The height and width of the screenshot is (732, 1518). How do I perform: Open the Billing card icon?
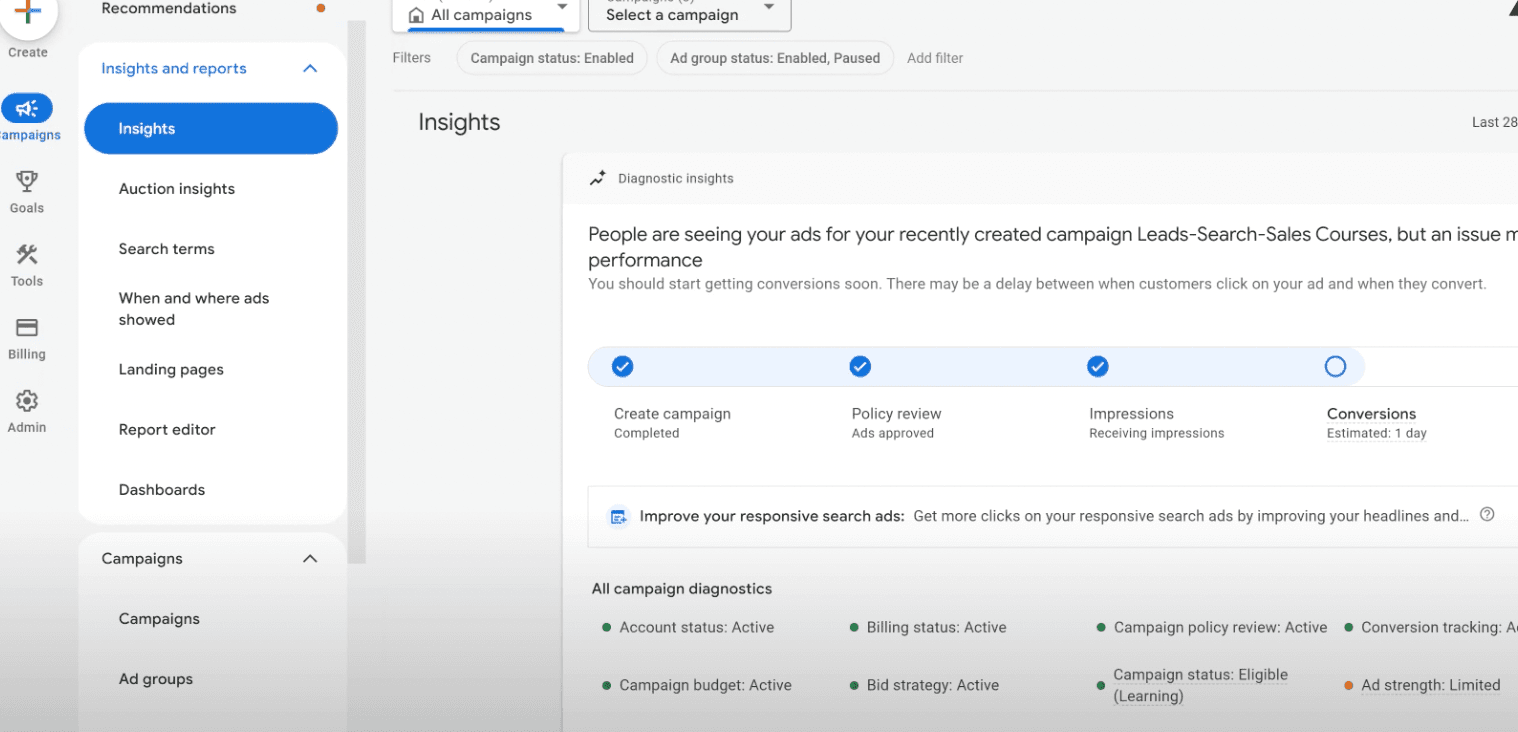point(27,327)
